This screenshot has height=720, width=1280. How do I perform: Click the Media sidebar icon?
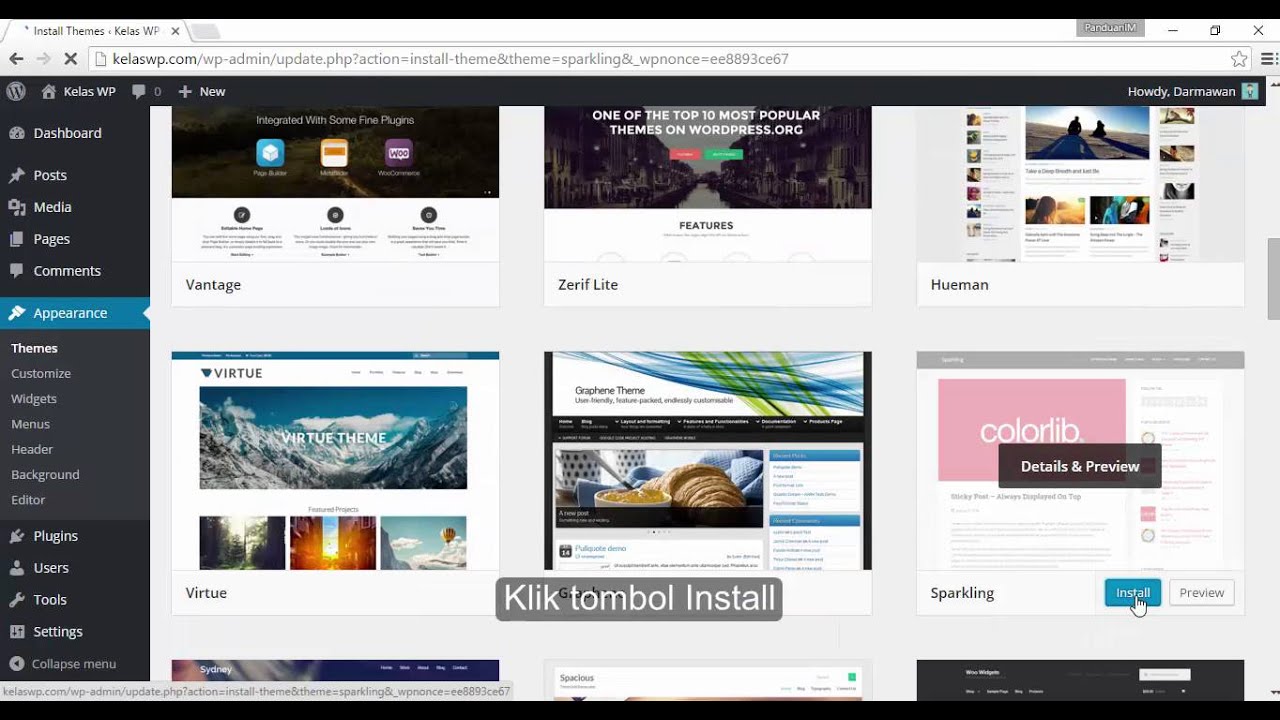click(x=16, y=207)
